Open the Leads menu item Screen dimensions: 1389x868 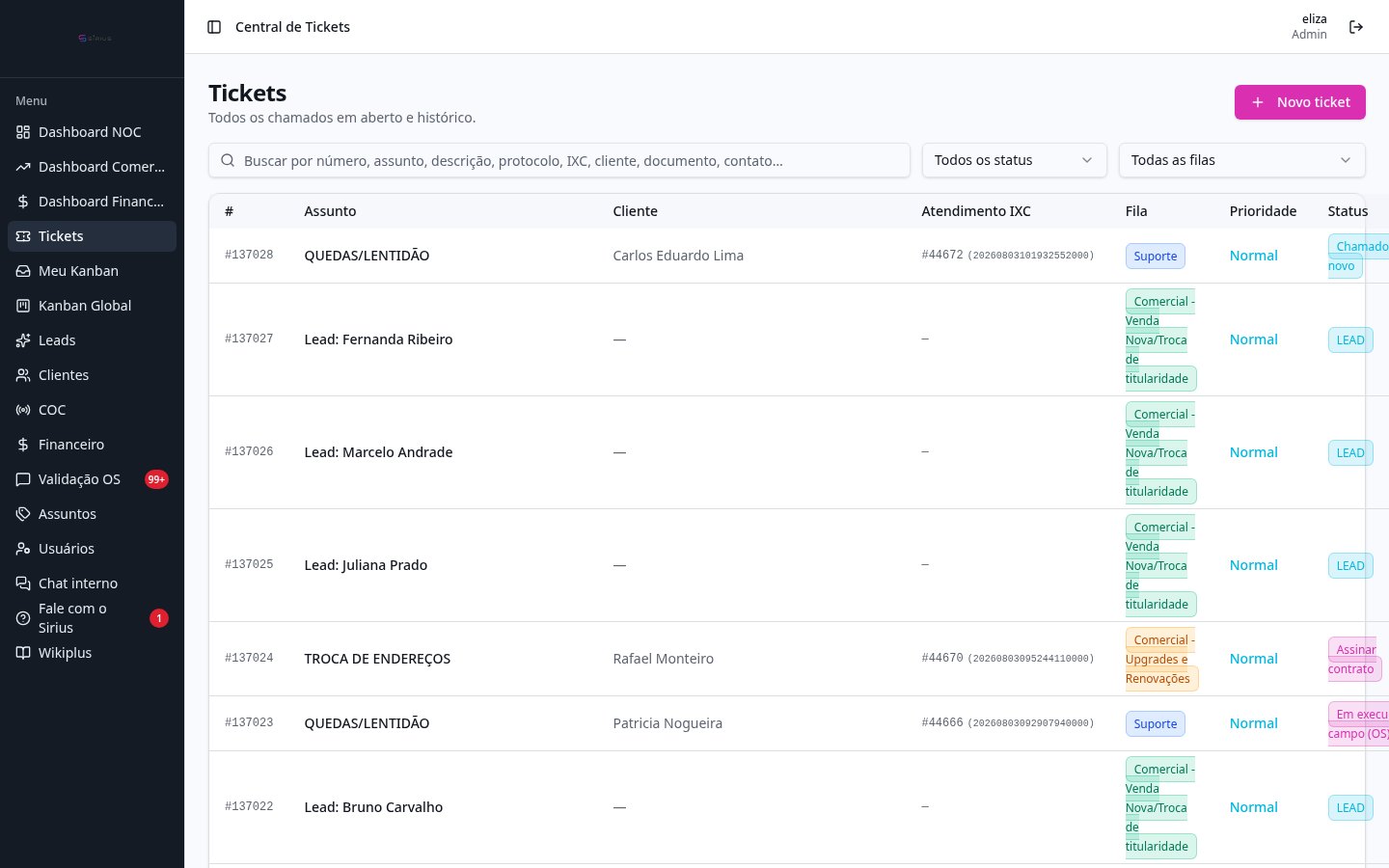(x=92, y=340)
